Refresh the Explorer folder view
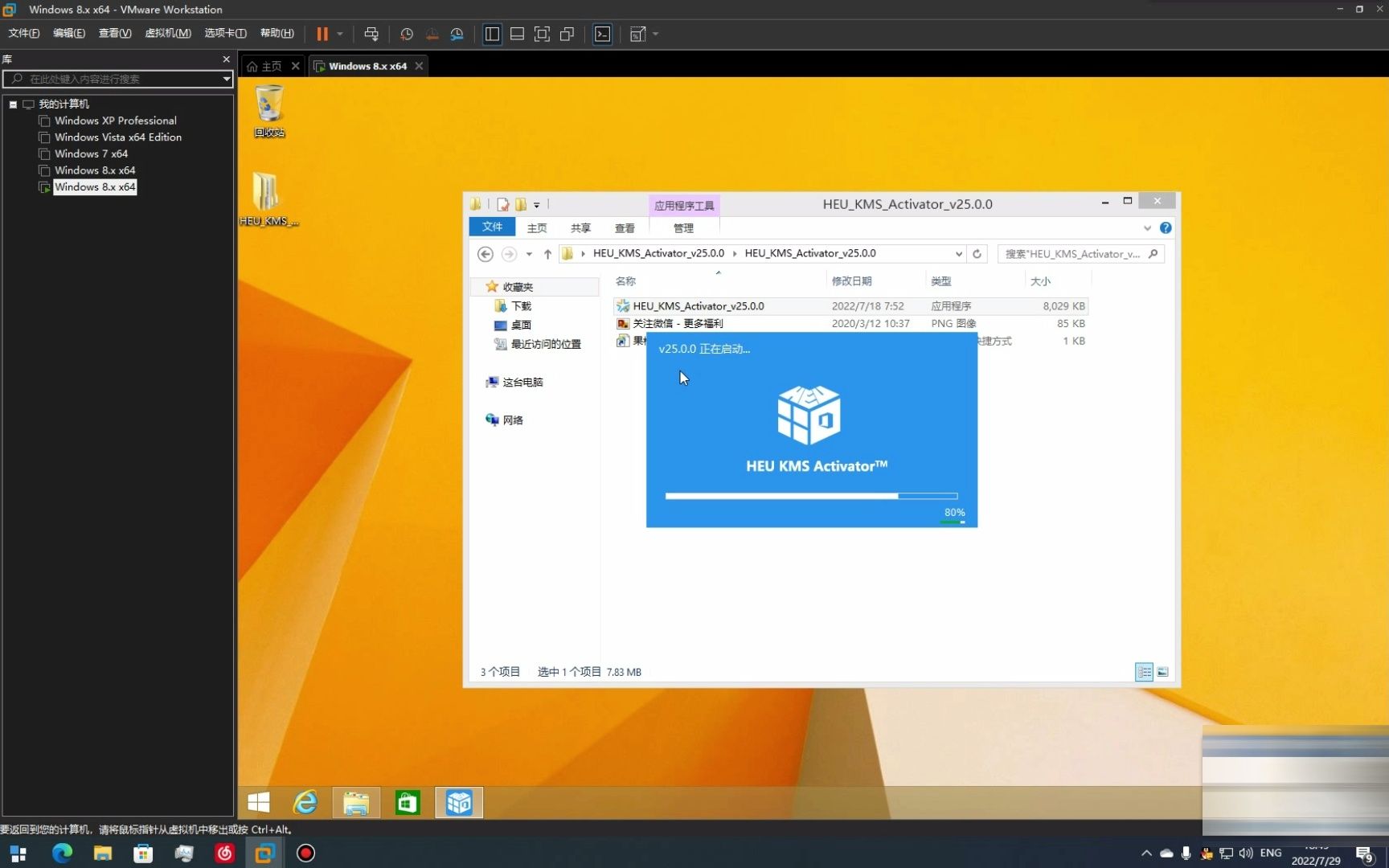This screenshot has width=1389, height=868. 977,254
